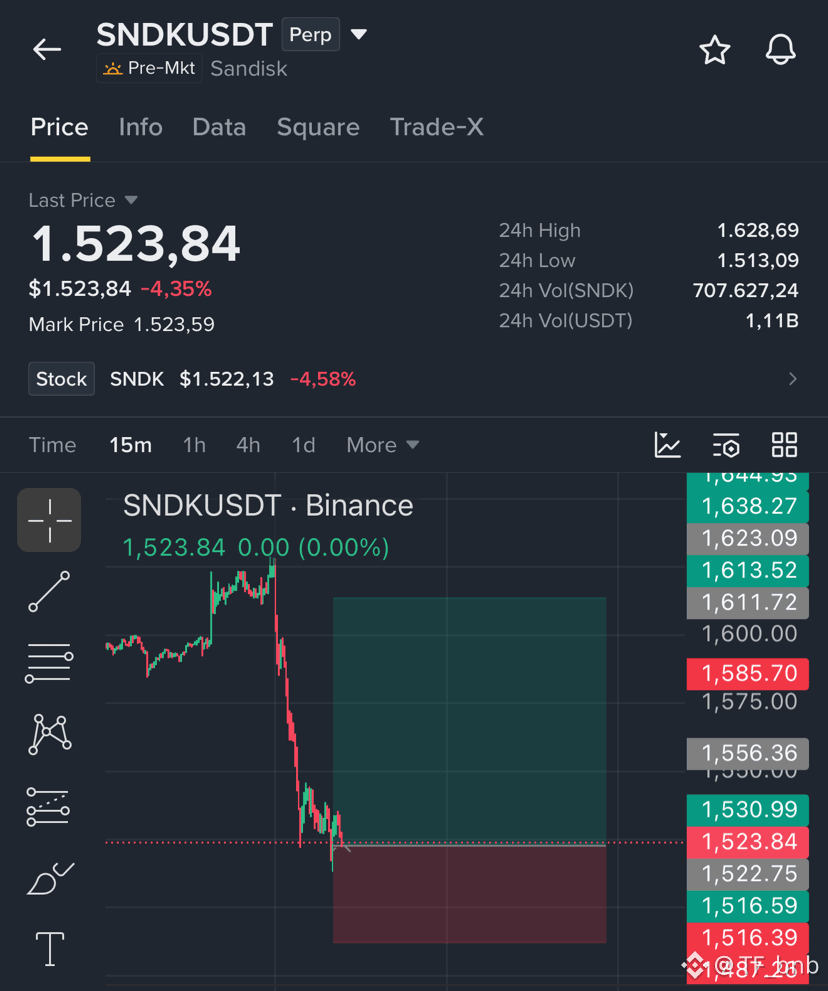
Task: Tap the 1,523.84 current price label
Action: pos(748,842)
